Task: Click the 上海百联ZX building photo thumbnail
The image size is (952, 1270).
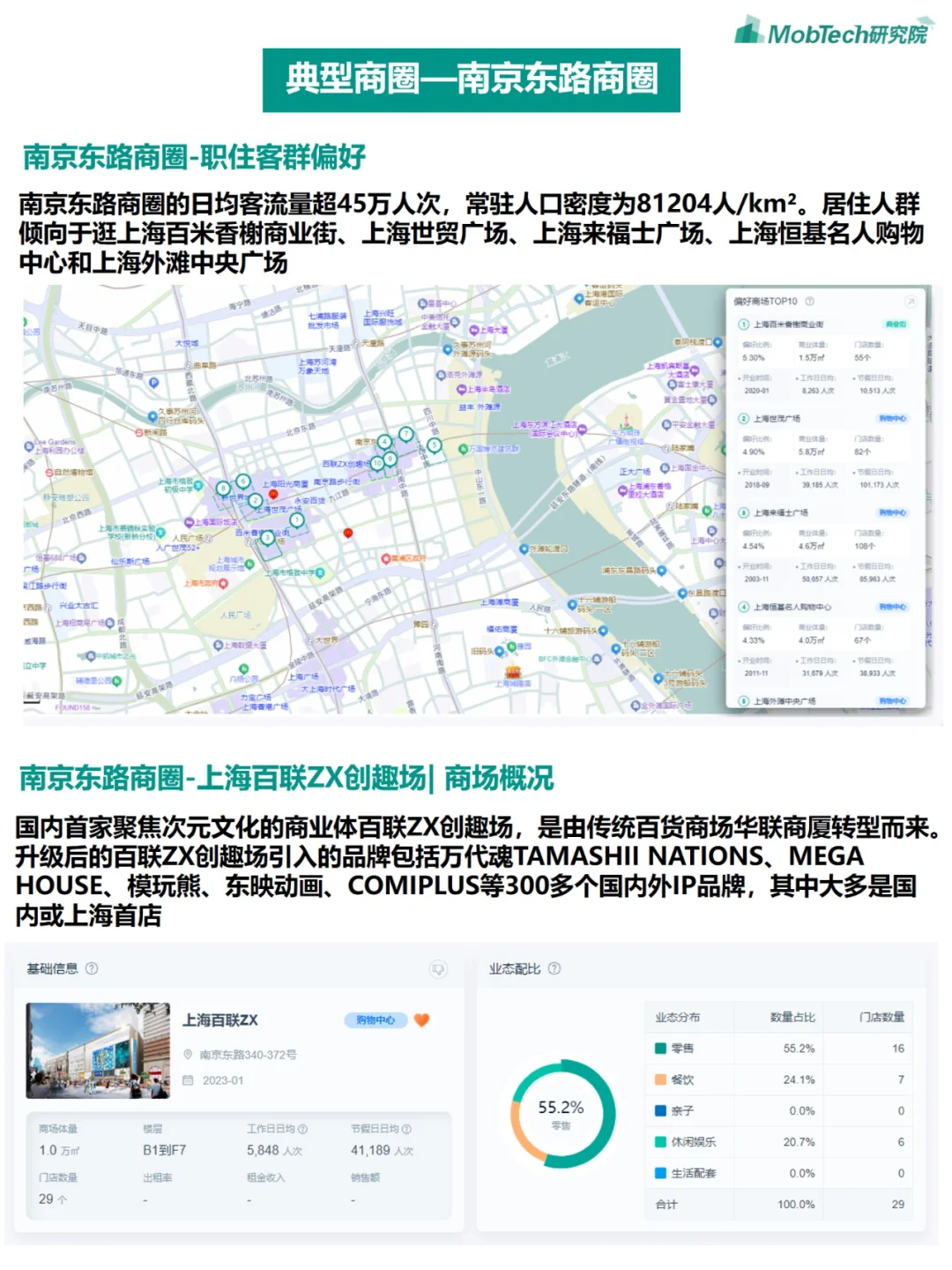Action: point(97,1050)
